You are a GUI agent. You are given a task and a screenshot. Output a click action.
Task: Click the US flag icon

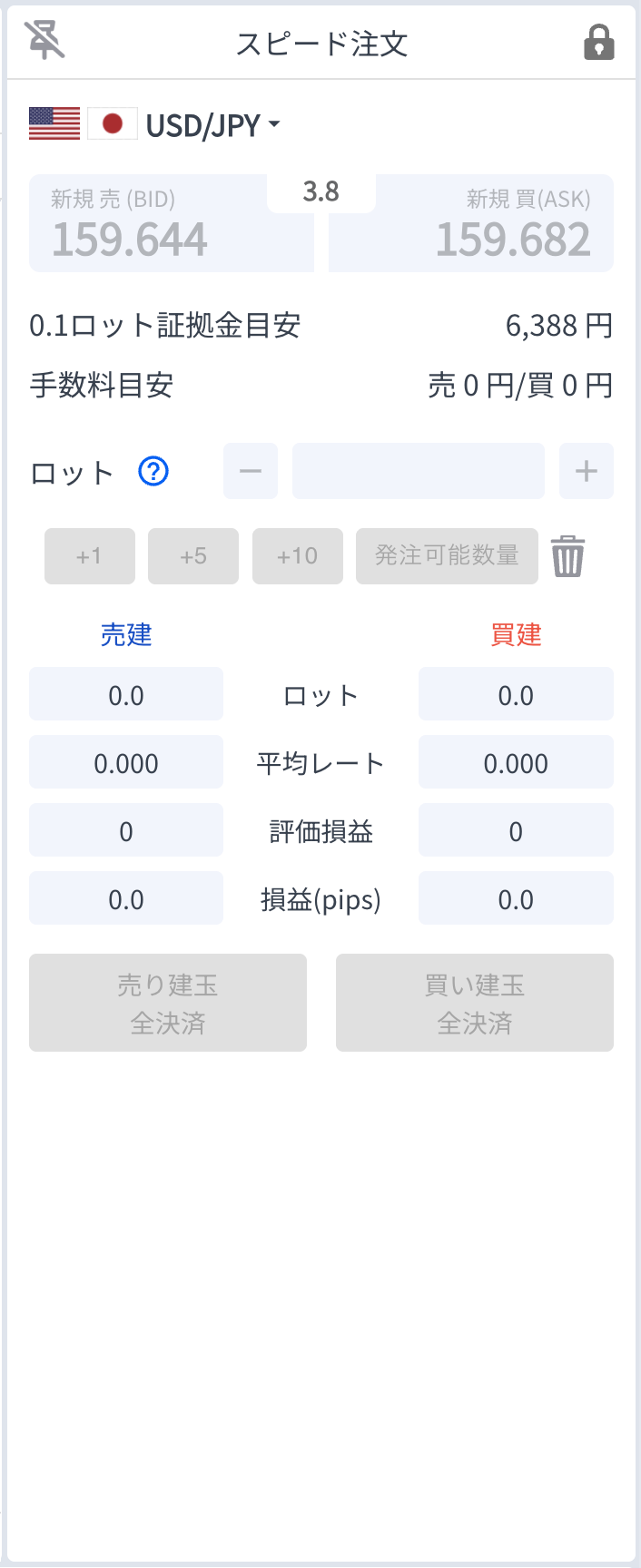[54, 123]
